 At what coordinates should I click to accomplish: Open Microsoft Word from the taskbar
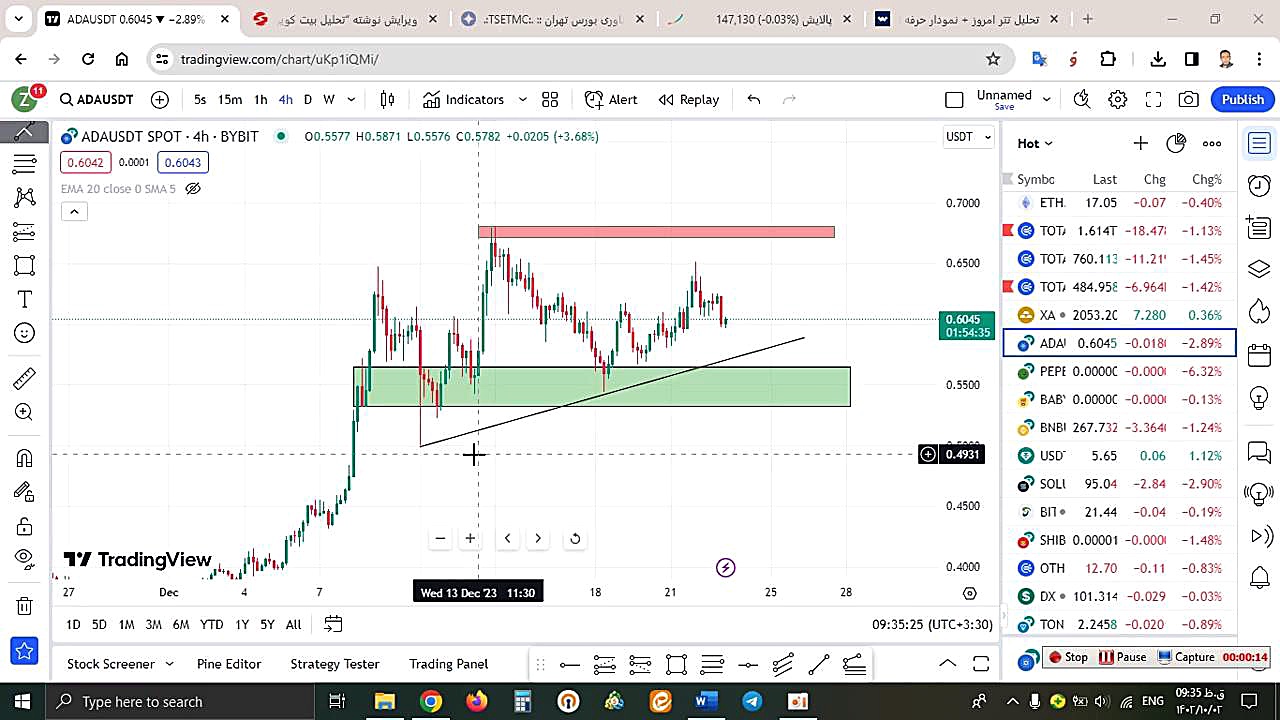(x=706, y=701)
